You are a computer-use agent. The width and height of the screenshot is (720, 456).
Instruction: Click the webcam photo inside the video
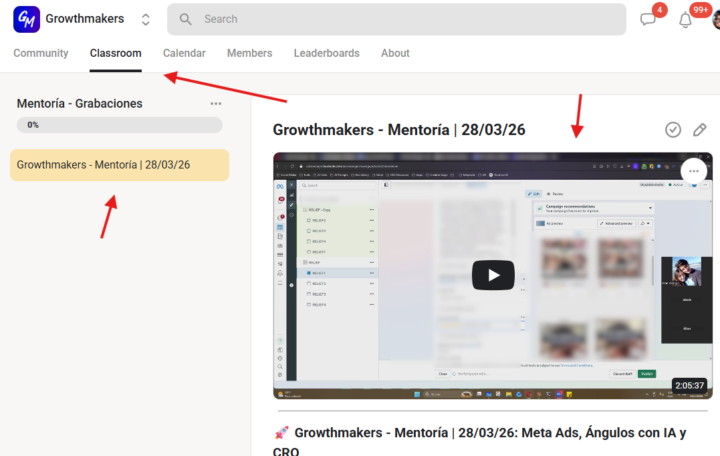click(x=686, y=271)
